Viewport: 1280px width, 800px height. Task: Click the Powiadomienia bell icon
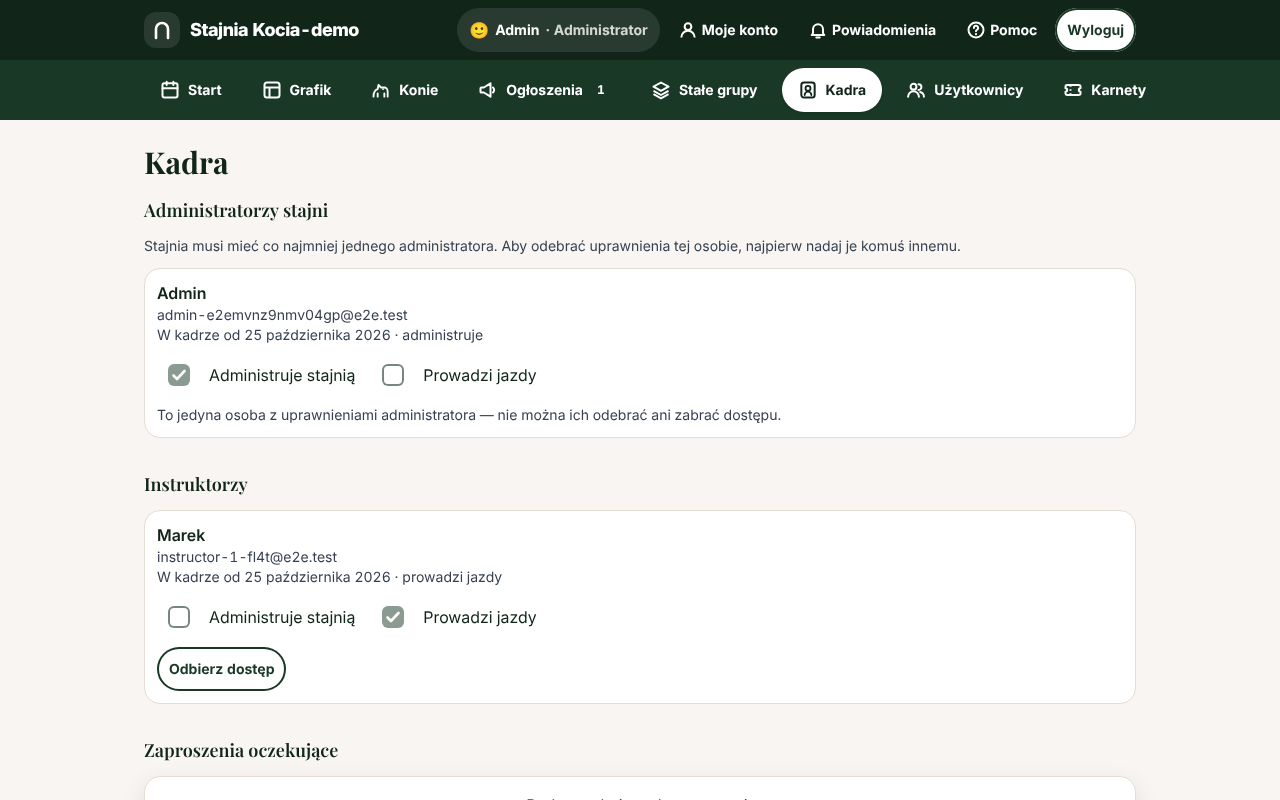pos(818,30)
